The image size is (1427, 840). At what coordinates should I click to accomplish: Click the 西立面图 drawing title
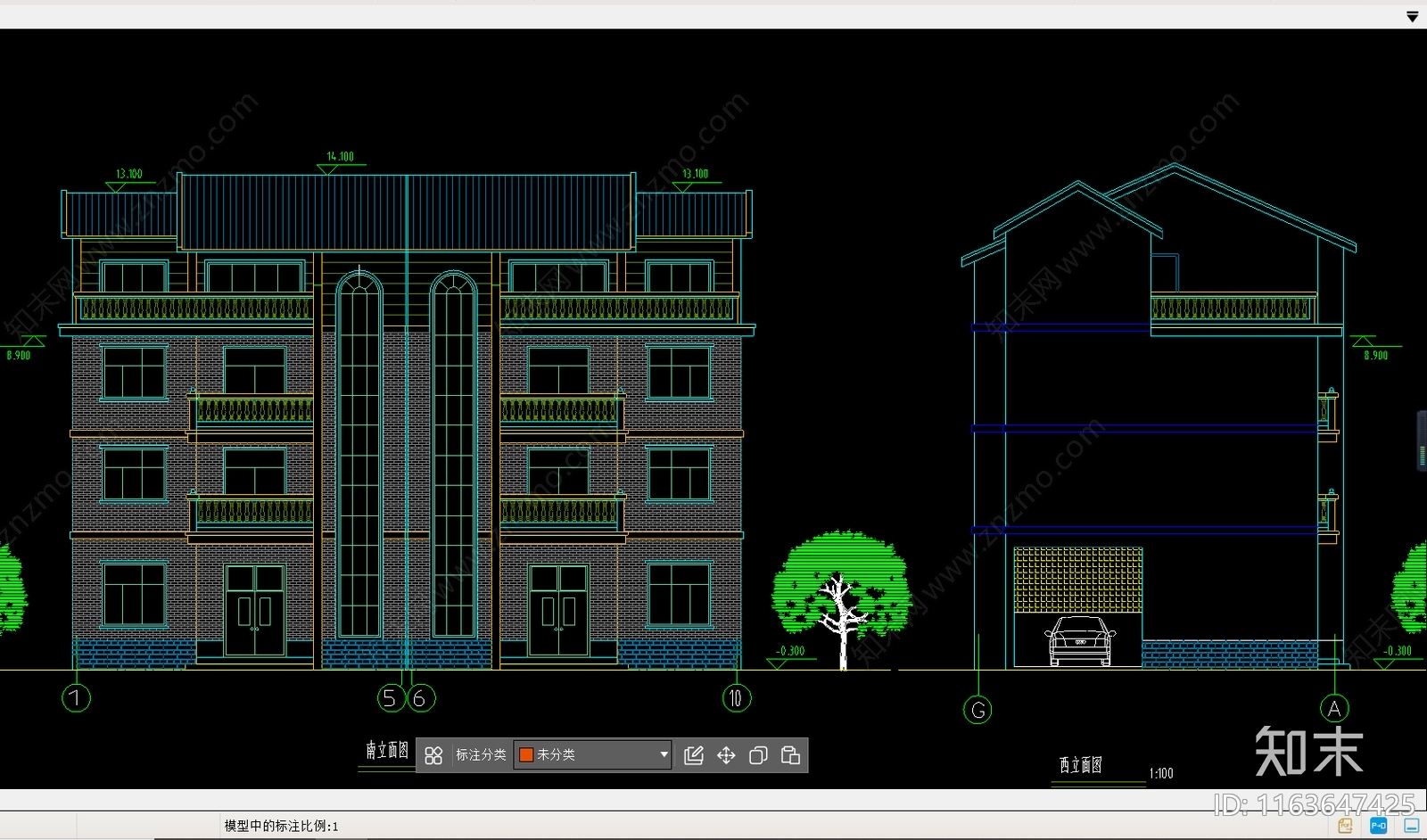(1080, 765)
